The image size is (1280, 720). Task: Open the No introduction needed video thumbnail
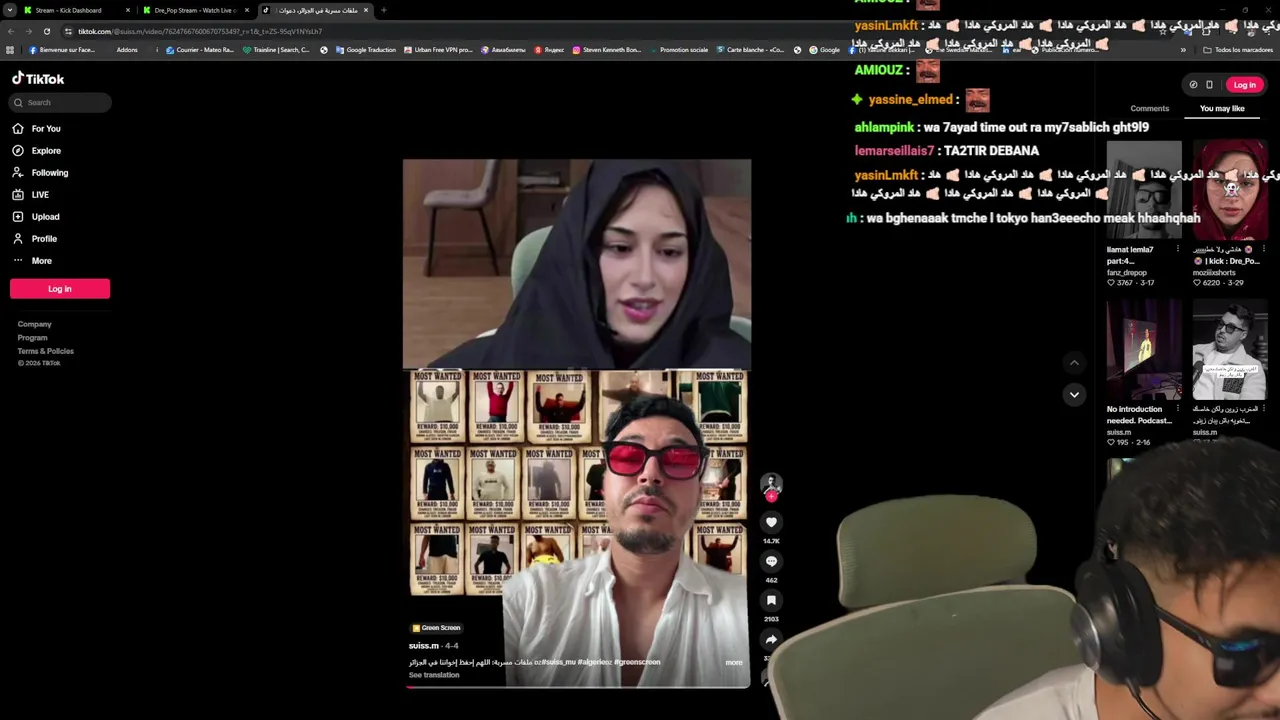1144,351
